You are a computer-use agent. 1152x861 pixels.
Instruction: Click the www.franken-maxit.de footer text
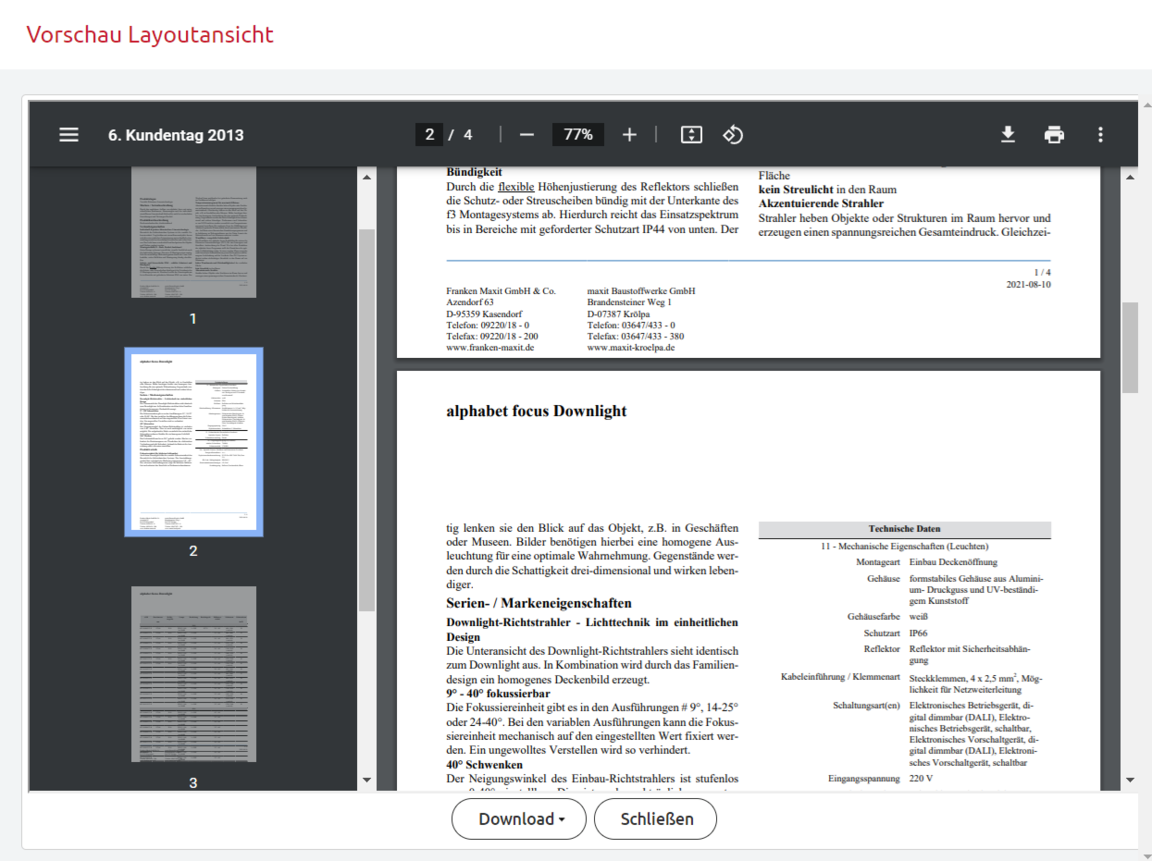(490, 347)
